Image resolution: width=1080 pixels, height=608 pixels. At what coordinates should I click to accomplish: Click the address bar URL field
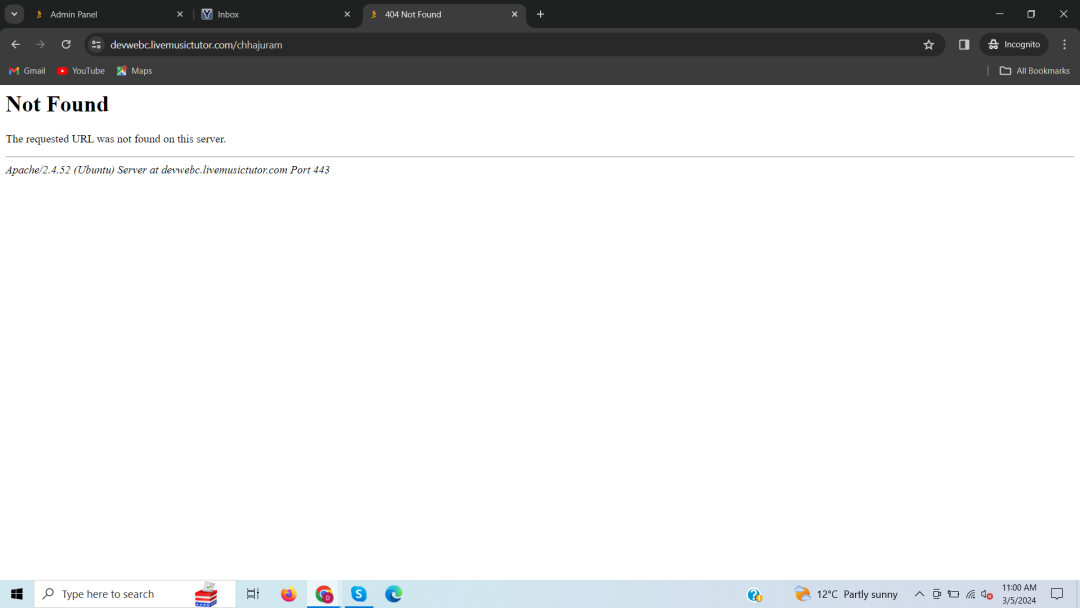click(x=500, y=44)
